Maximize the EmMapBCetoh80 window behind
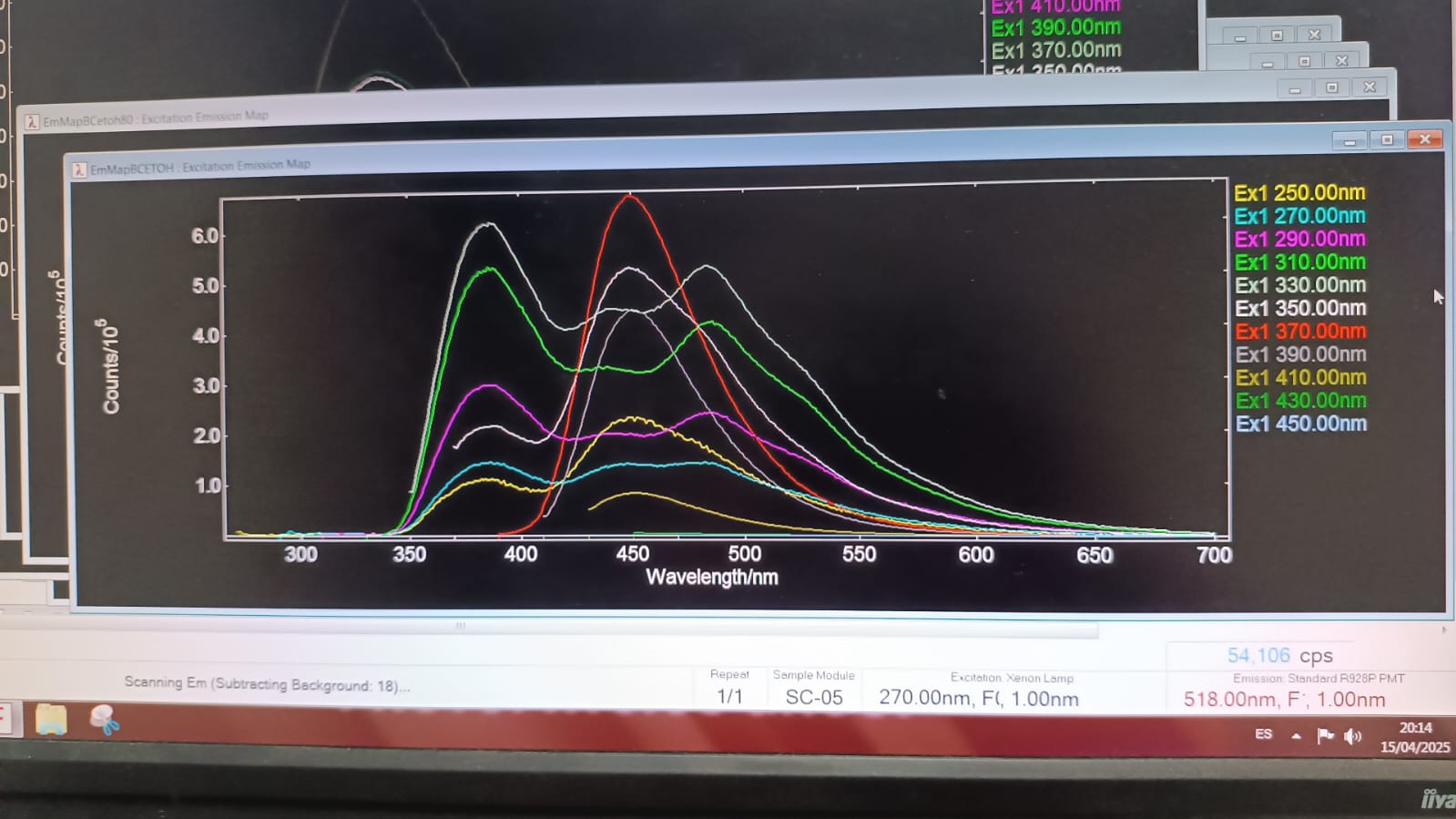 (x=1332, y=87)
